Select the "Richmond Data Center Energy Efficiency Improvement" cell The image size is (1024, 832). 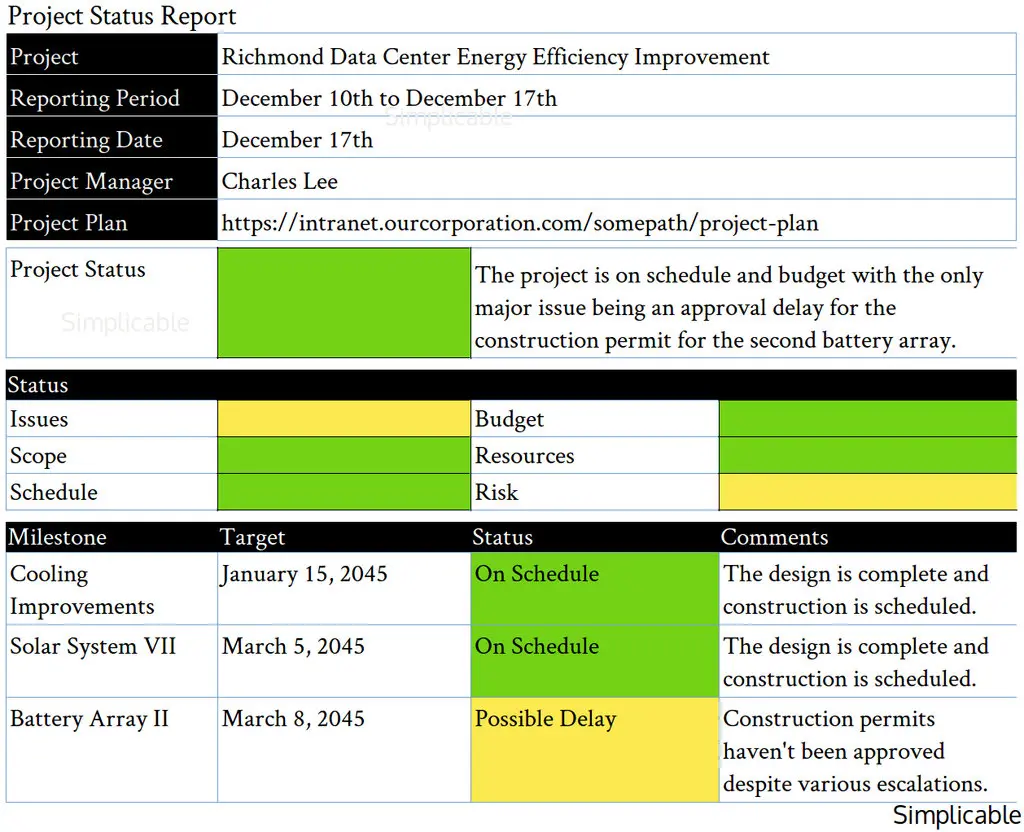(x=616, y=54)
